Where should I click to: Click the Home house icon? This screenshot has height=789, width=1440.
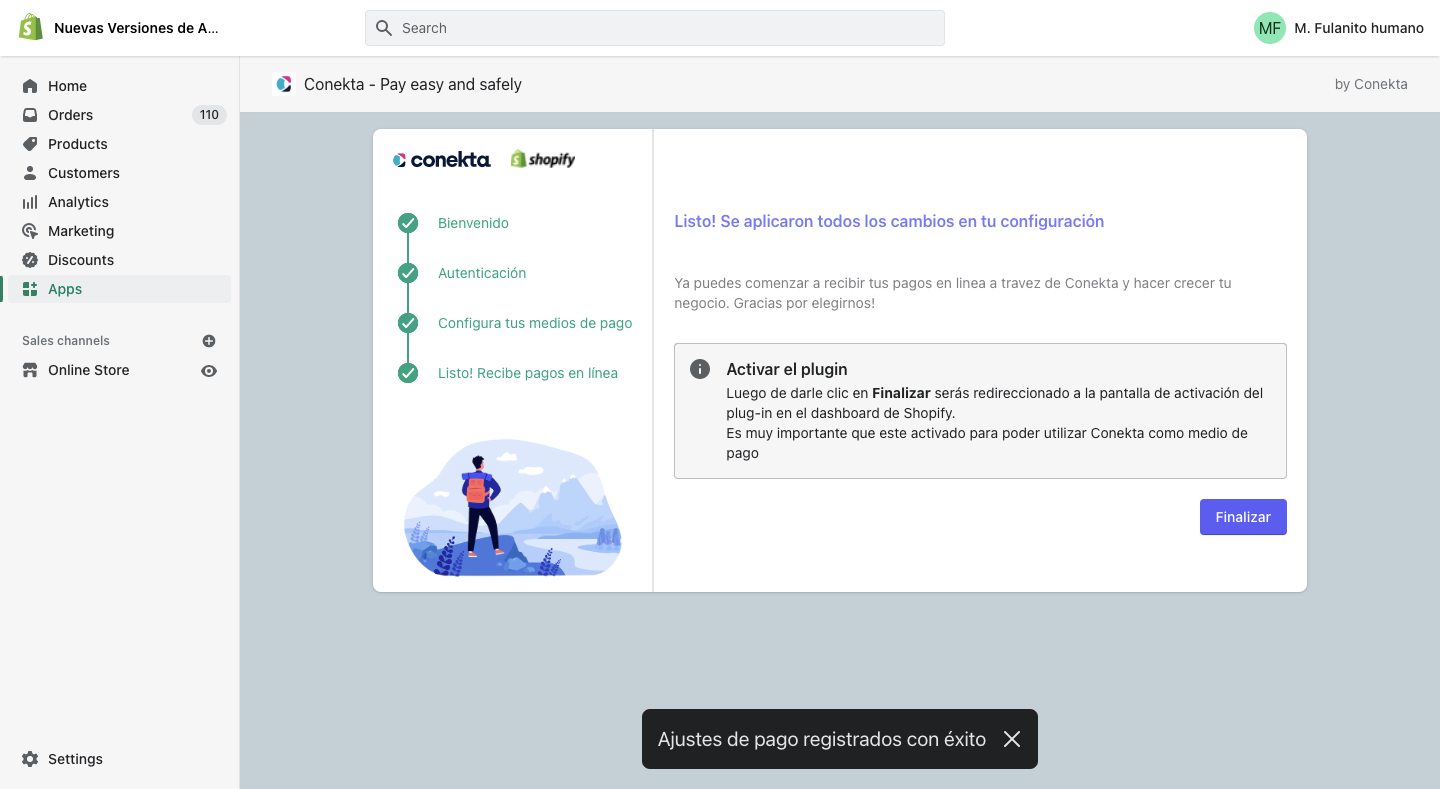click(30, 86)
